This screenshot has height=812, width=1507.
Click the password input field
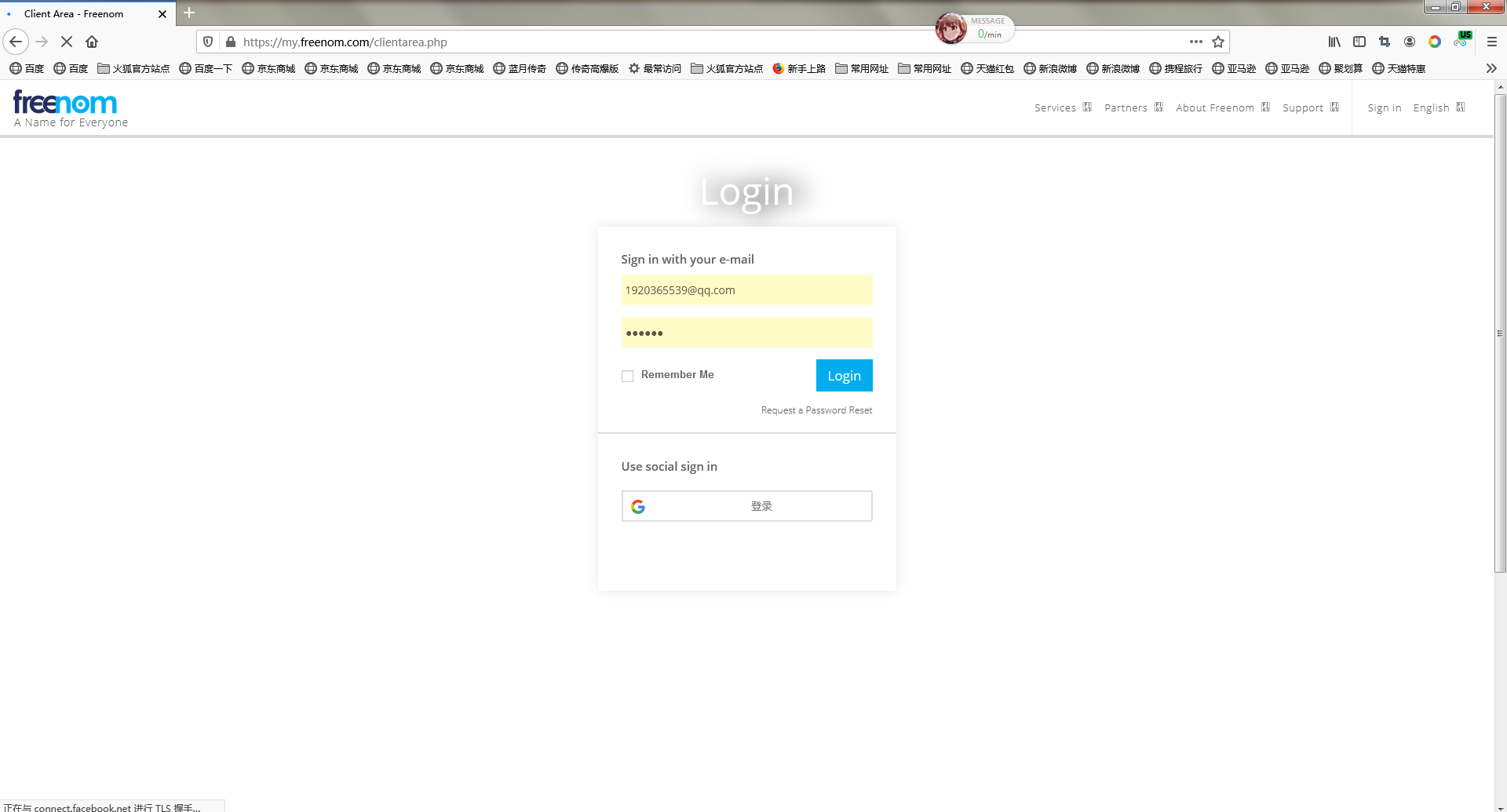click(x=746, y=333)
